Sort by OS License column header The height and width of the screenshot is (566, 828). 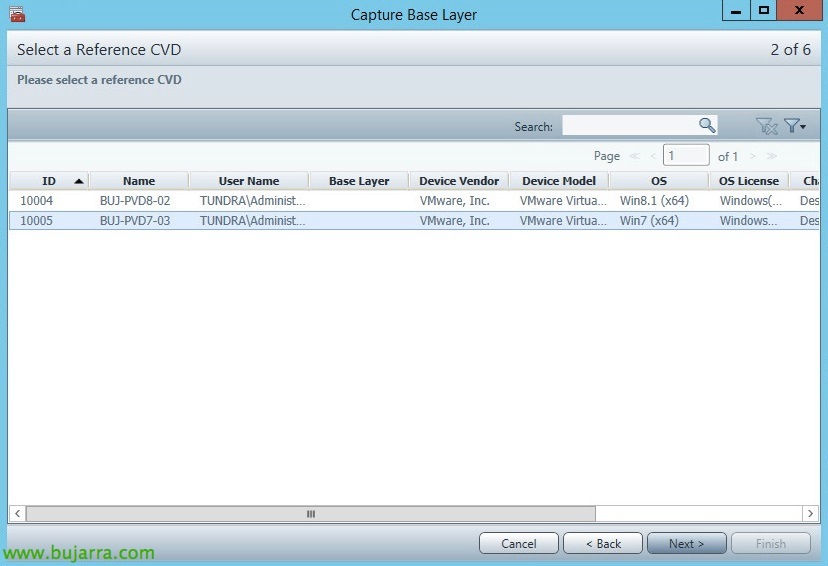(749, 181)
